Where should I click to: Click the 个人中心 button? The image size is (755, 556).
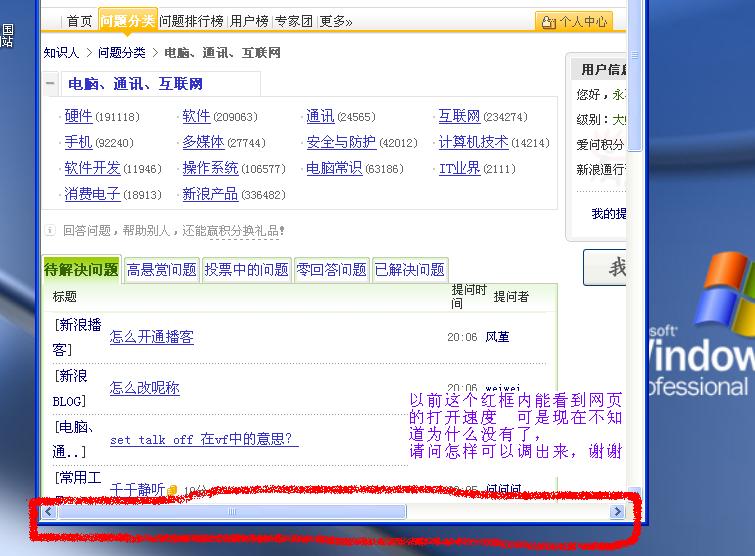(574, 22)
